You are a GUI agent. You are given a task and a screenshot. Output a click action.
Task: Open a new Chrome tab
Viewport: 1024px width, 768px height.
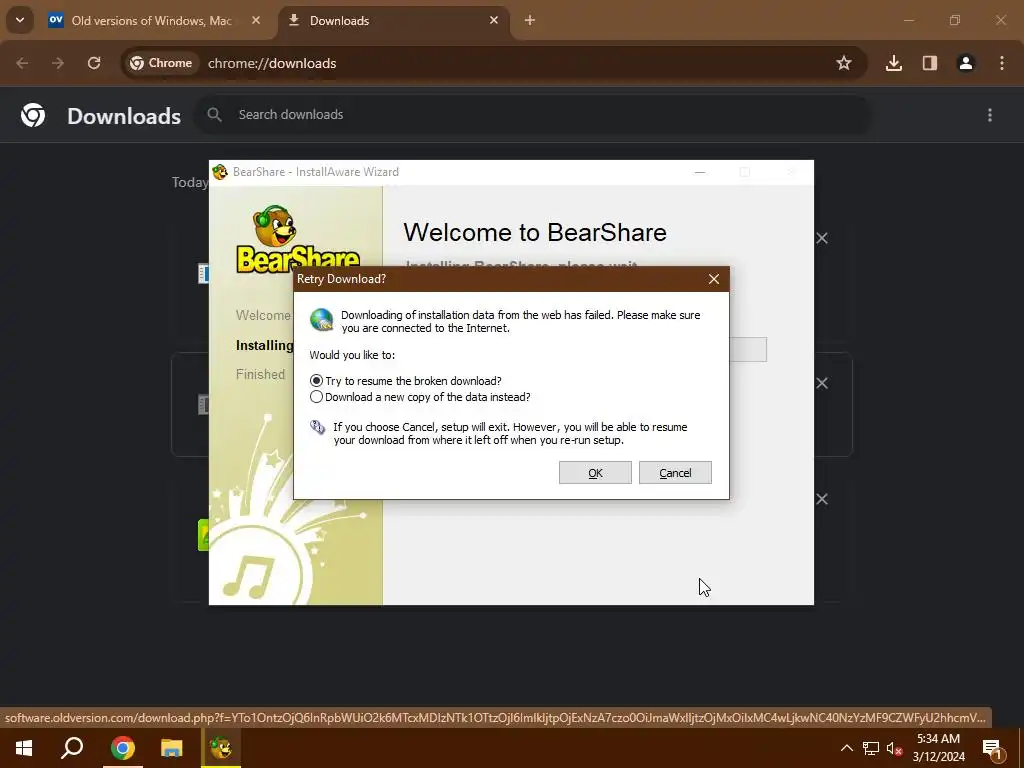pos(530,21)
